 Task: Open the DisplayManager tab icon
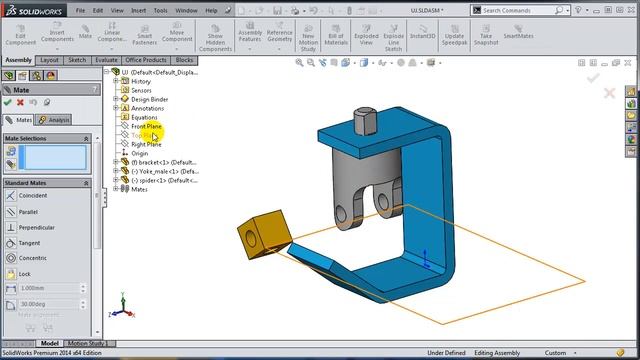click(x=51, y=76)
